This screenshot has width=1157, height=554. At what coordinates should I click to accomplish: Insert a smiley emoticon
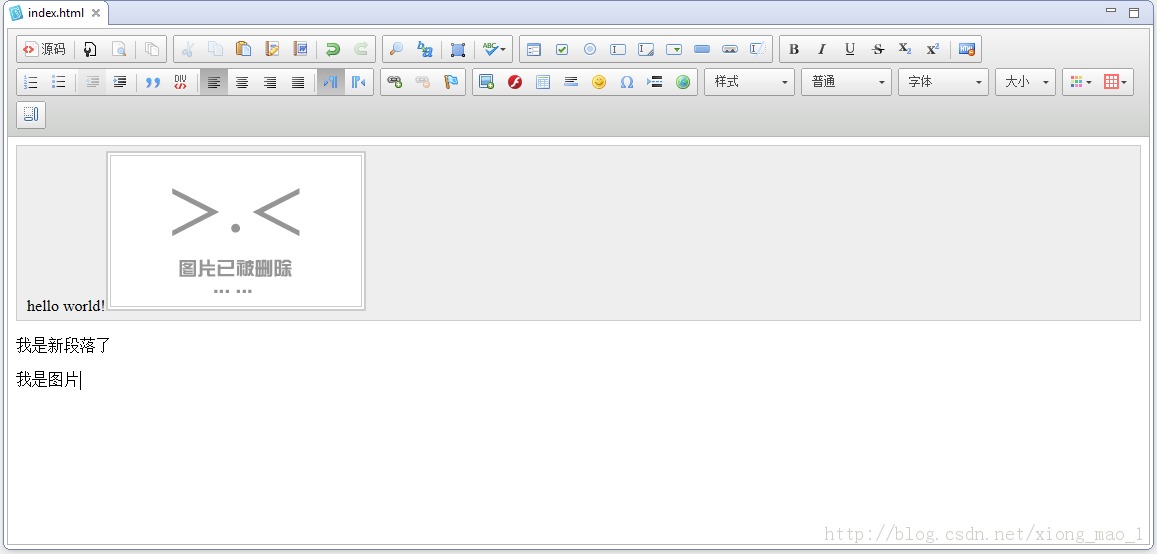(599, 82)
